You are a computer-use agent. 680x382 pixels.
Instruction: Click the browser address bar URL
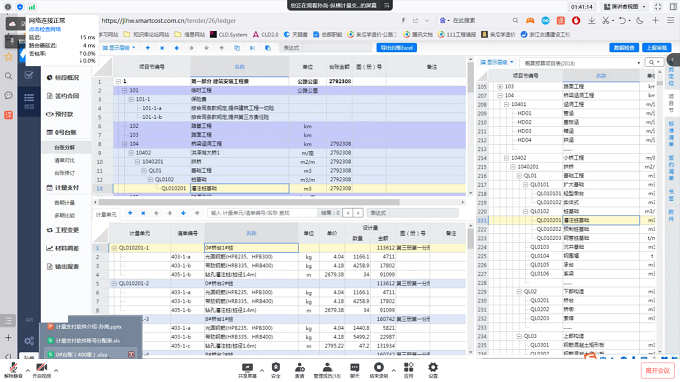click(169, 20)
